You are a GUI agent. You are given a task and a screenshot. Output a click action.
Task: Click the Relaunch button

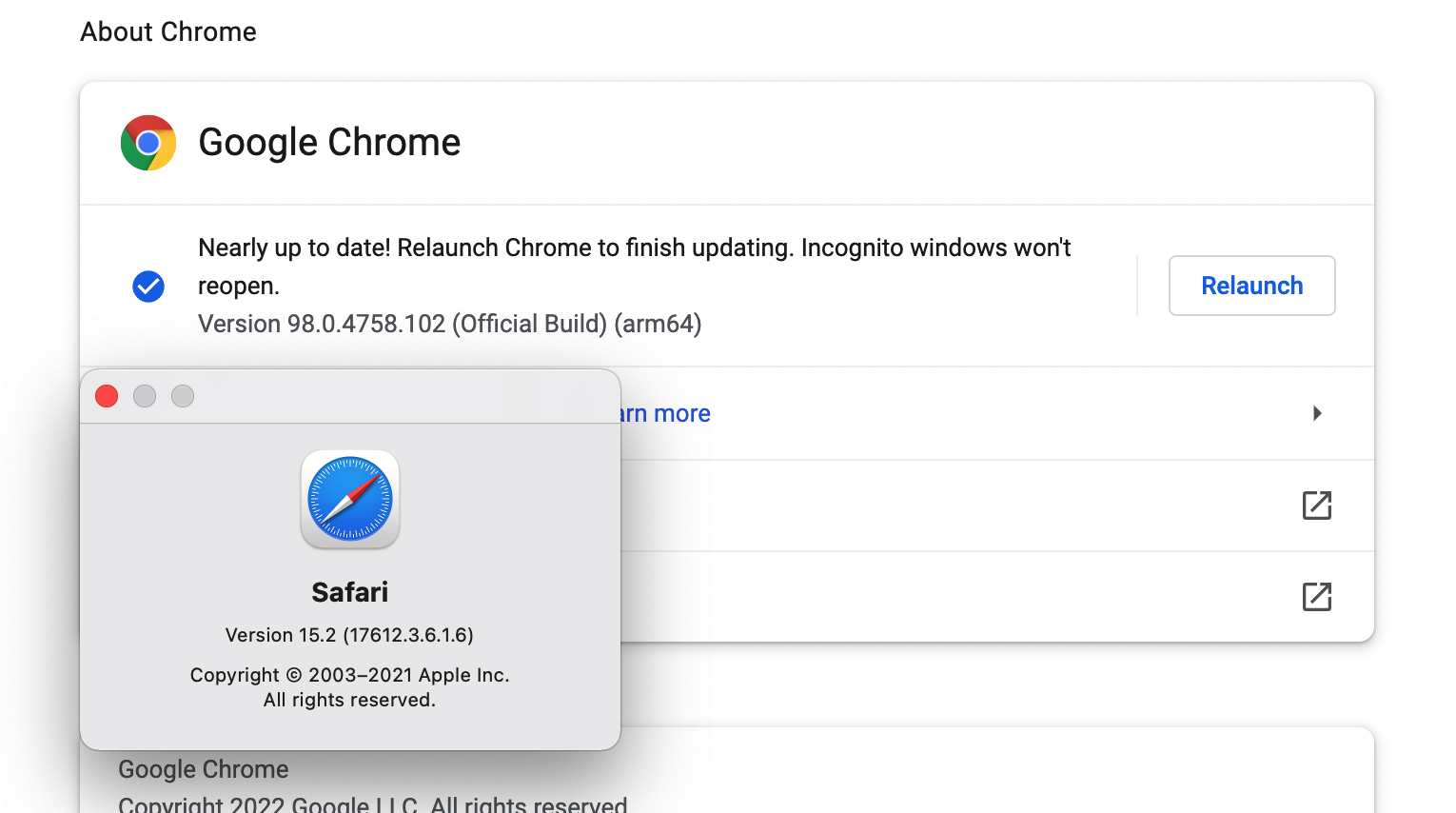tap(1251, 286)
